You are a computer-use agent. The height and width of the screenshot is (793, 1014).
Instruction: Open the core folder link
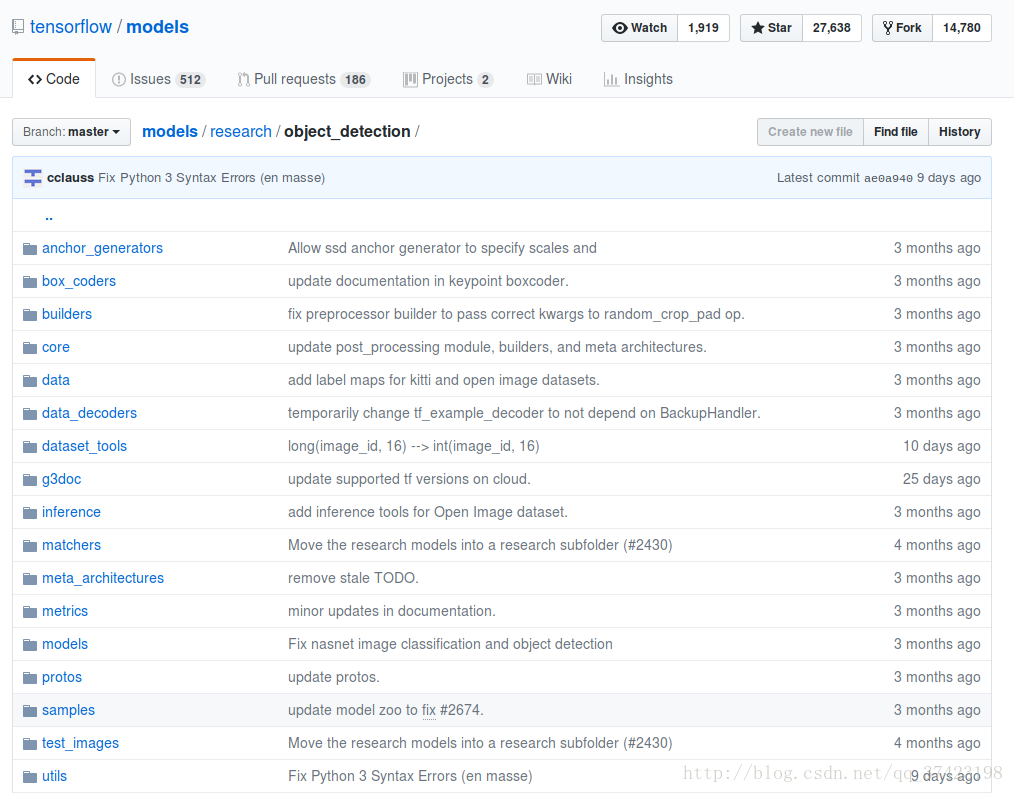pyautogui.click(x=56, y=347)
